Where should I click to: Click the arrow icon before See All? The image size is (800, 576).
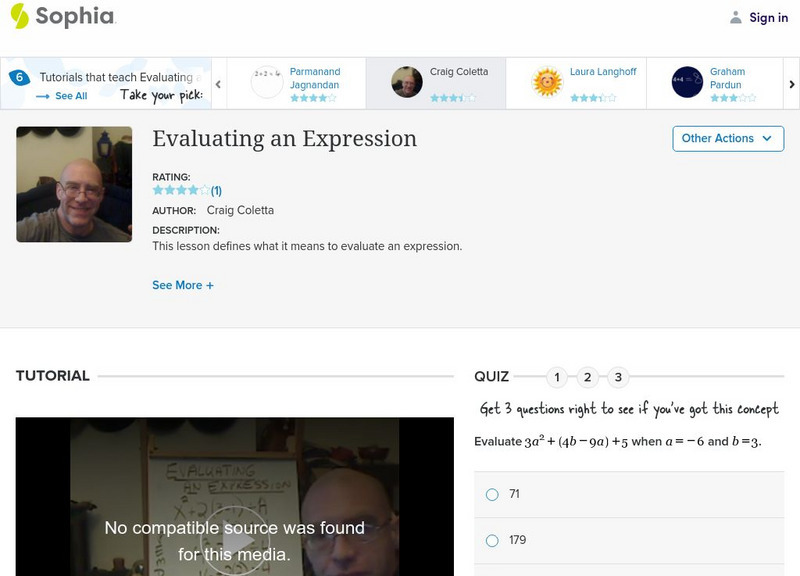(42, 96)
